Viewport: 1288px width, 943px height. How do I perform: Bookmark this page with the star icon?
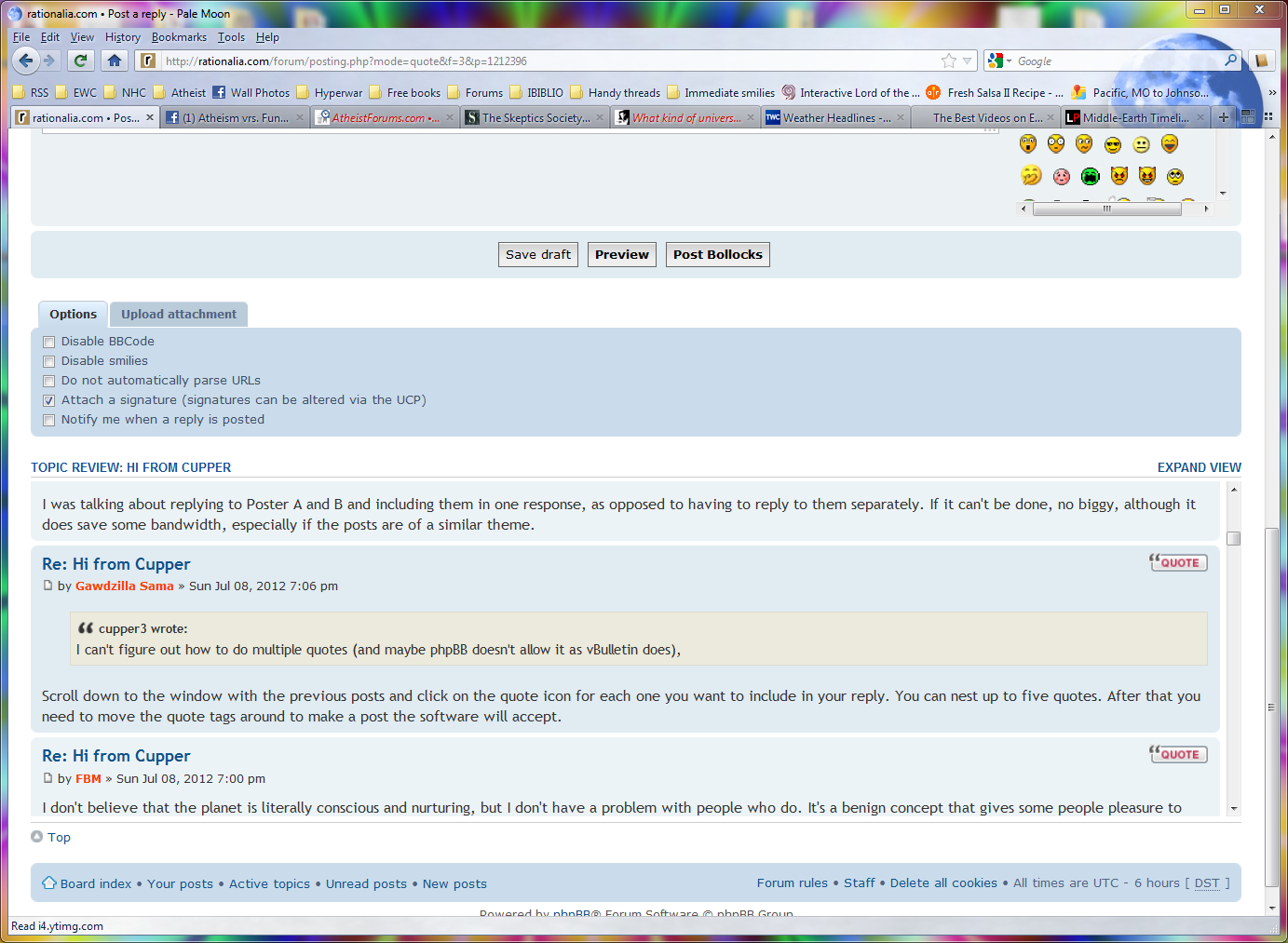tap(948, 61)
